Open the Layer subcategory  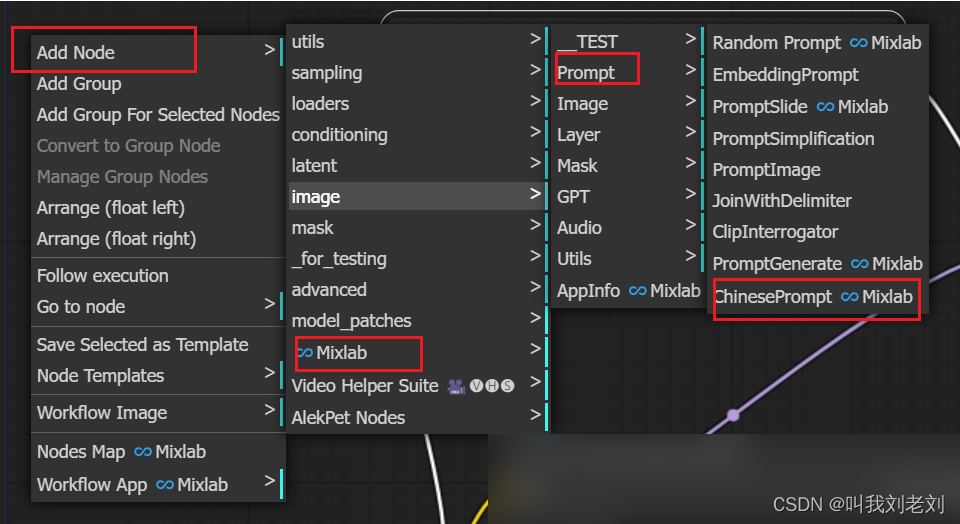click(628, 135)
